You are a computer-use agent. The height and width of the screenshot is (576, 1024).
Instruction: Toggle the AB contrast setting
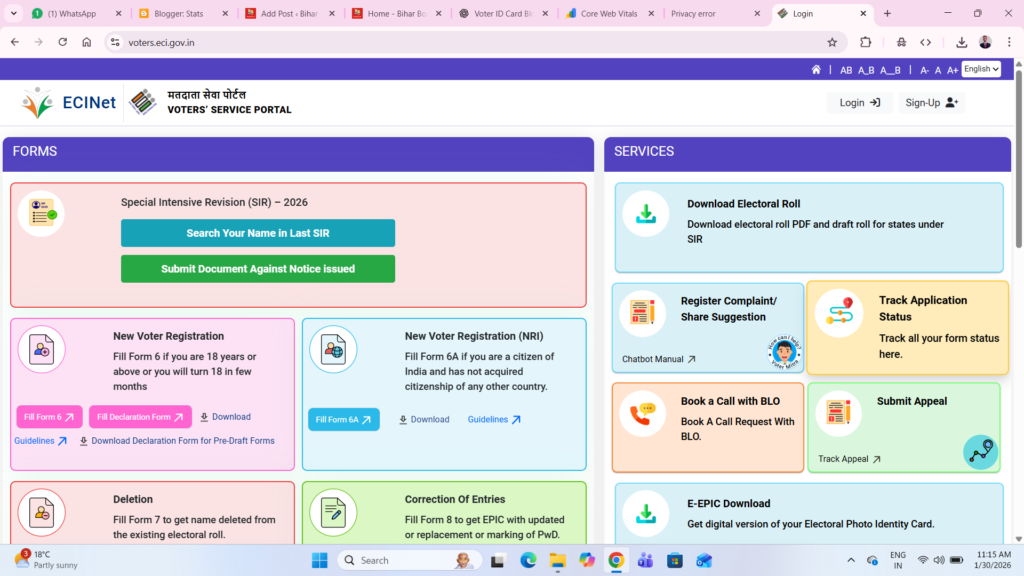(846, 69)
